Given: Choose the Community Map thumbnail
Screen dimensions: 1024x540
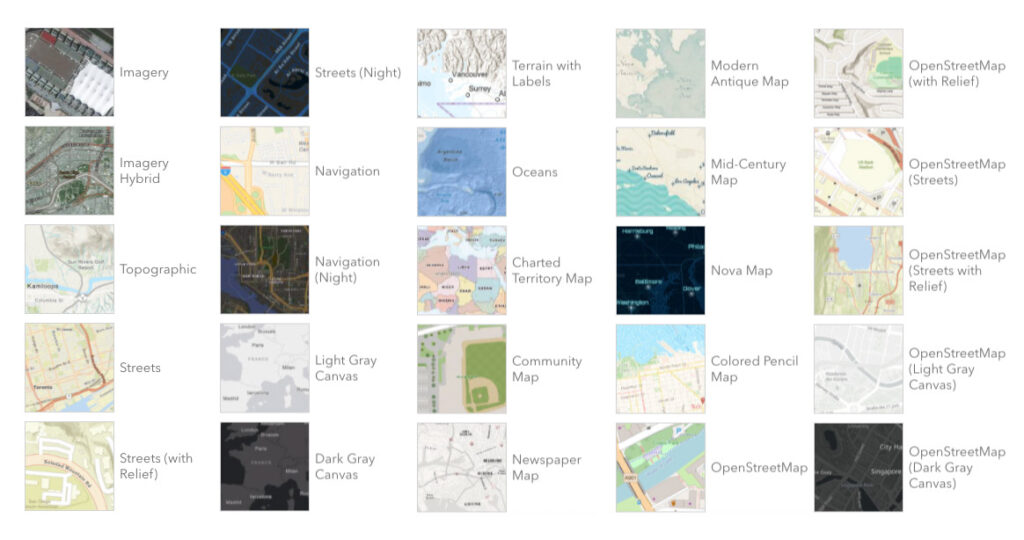Looking at the screenshot, I should pyautogui.click(x=462, y=369).
